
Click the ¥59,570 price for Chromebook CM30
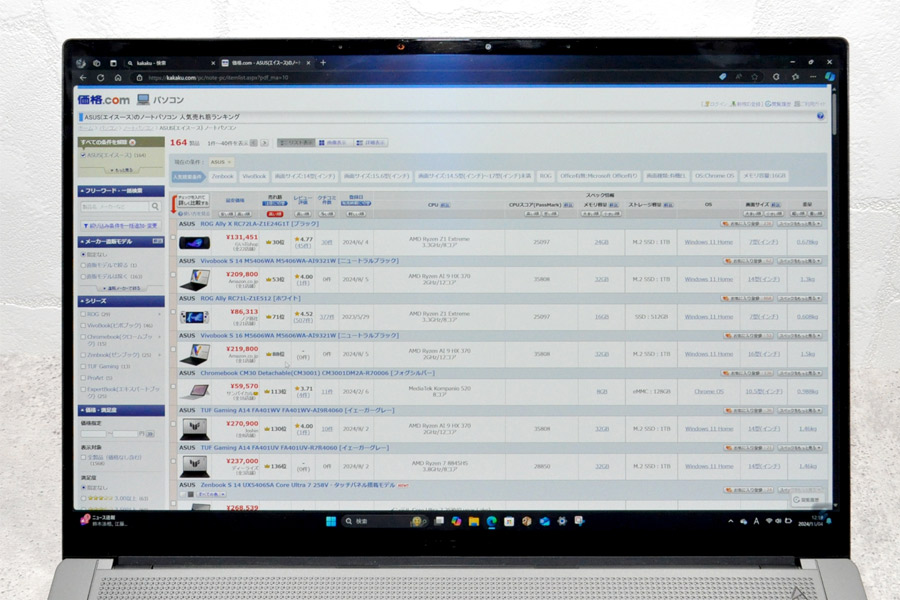pos(244,386)
